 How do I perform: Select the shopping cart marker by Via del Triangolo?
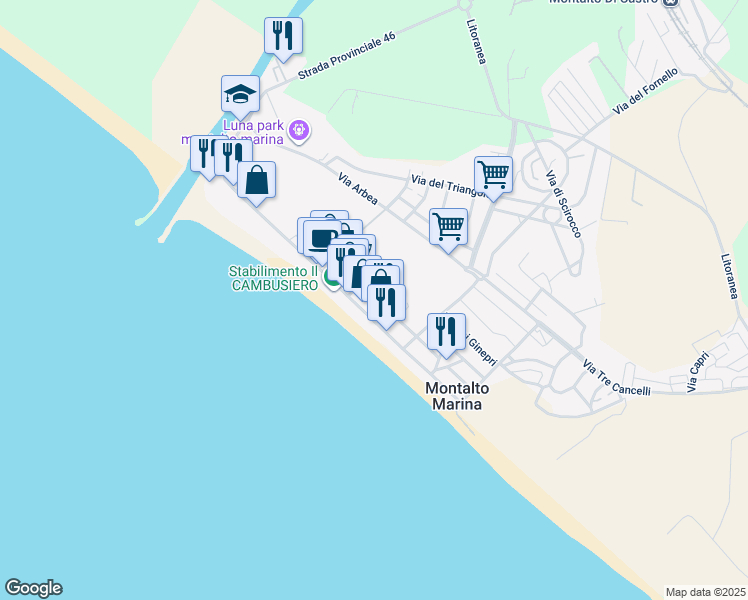point(493,178)
